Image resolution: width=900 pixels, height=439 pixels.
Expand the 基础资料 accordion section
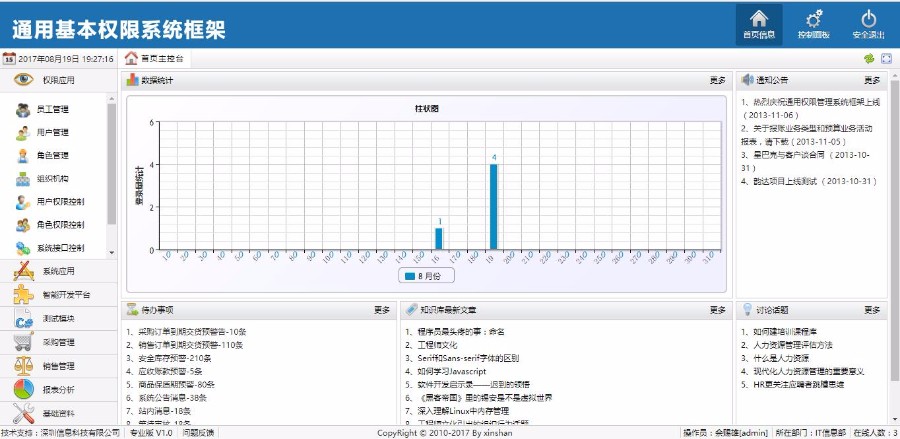pyautogui.click(x=59, y=413)
